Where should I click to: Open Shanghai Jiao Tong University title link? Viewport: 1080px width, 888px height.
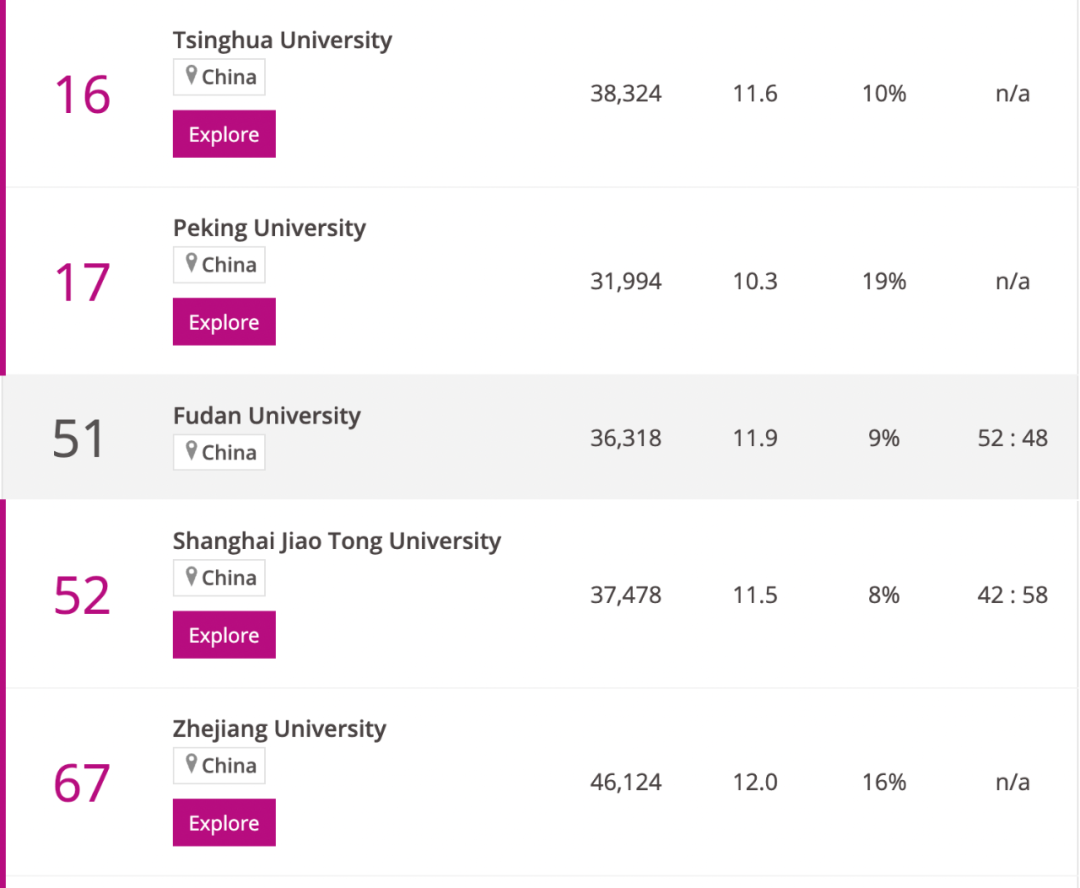point(336,541)
